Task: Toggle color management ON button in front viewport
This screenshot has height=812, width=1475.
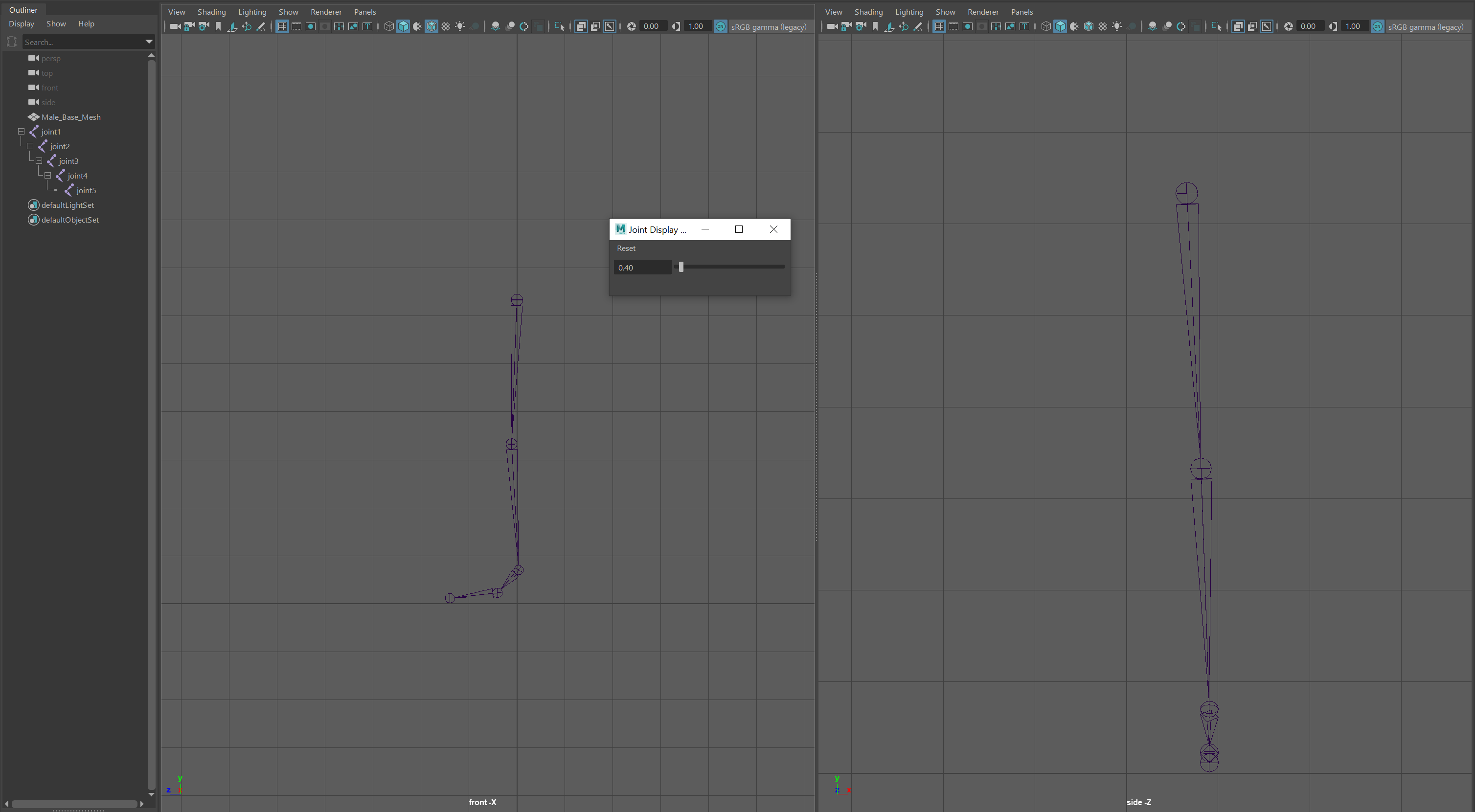Action: pos(720,26)
